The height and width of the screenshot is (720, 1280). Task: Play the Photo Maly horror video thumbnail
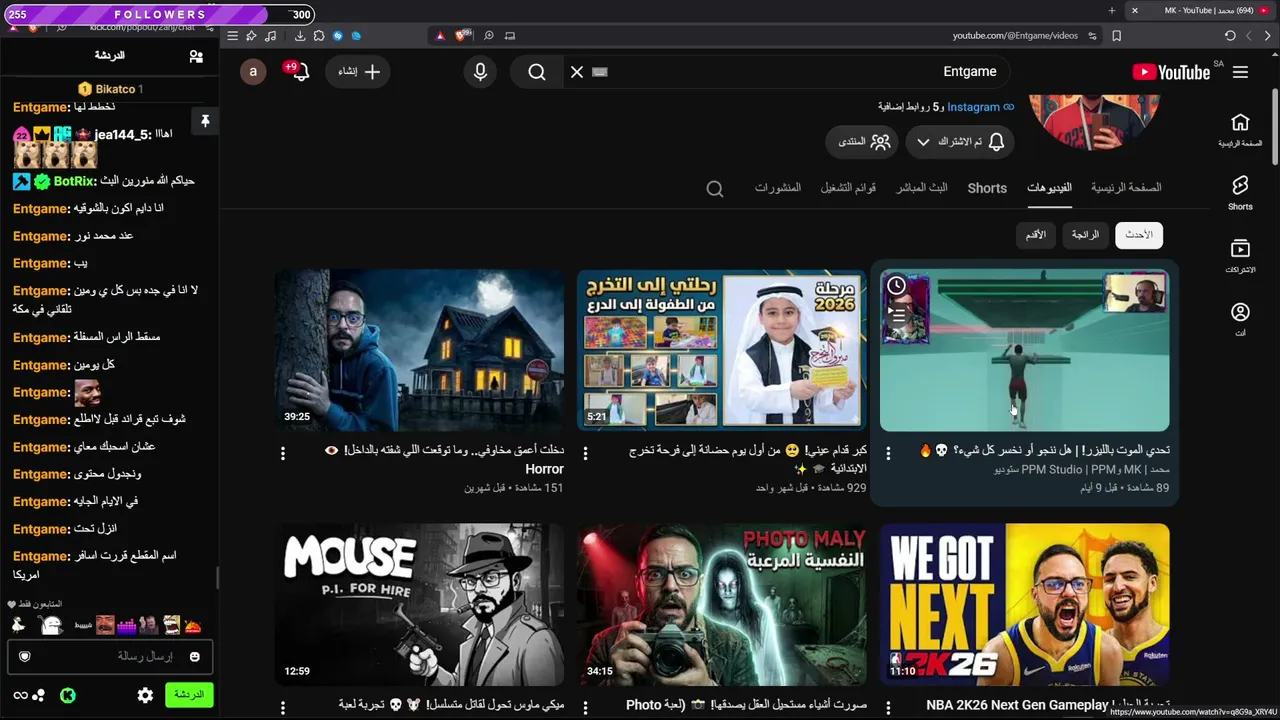click(x=721, y=604)
